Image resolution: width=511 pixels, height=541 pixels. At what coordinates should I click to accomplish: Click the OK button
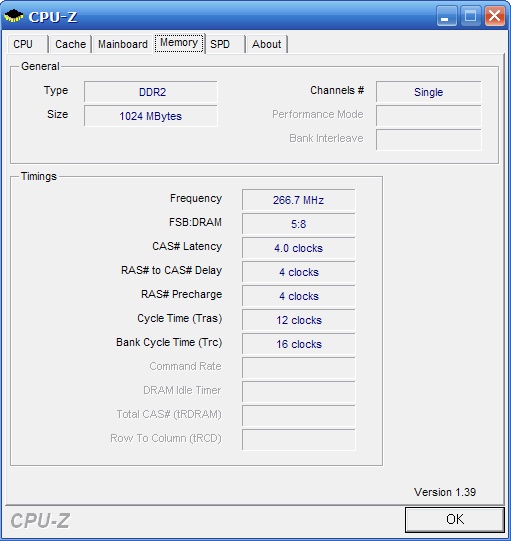[x=455, y=519]
